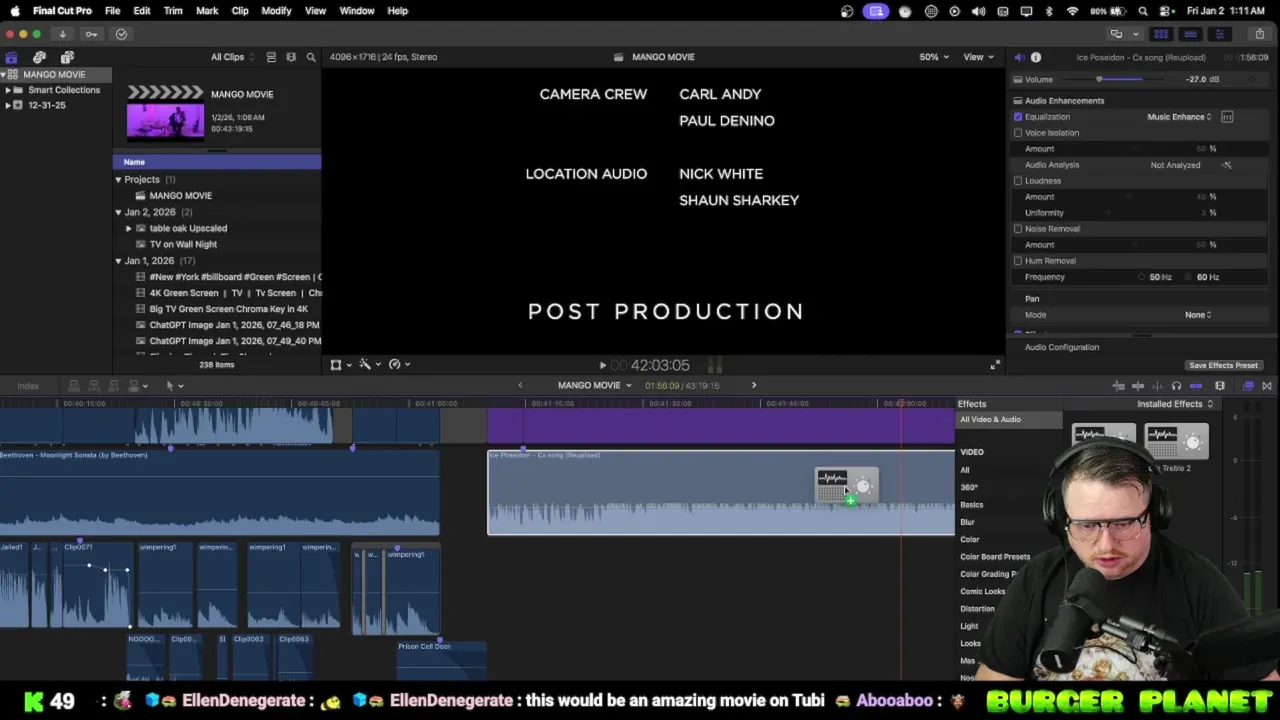Click the Import Media arrow button

point(62,34)
